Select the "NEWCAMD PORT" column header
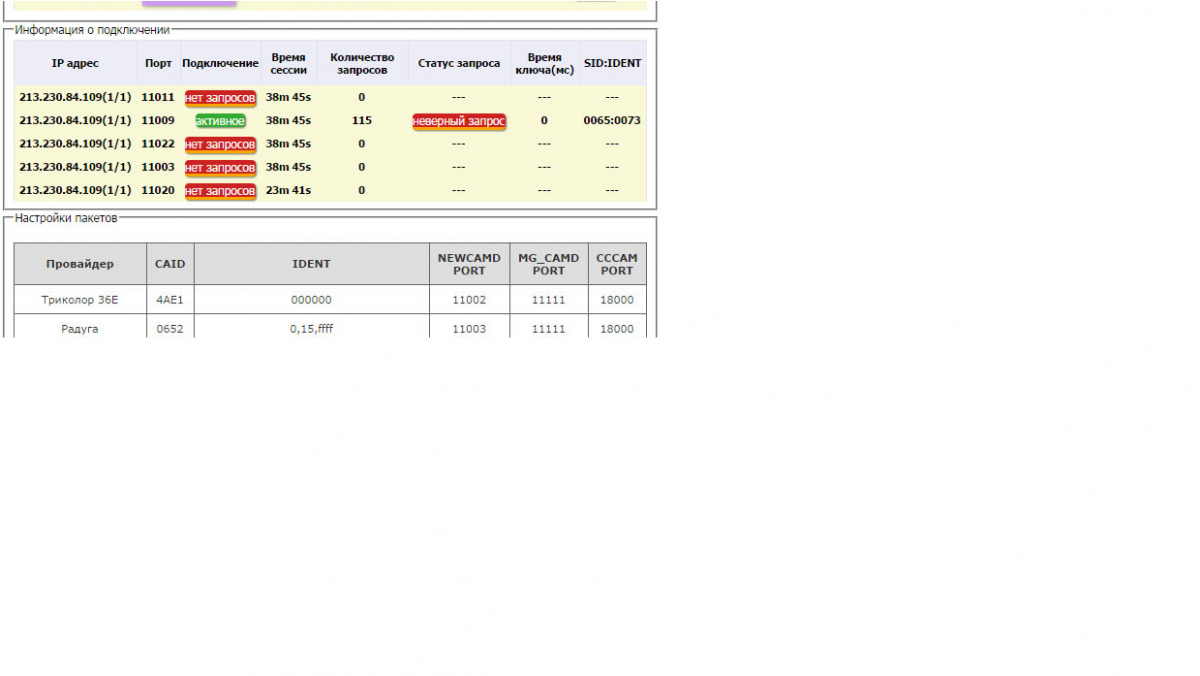Image resolution: width=1200 pixels, height=676 pixels. (469, 264)
